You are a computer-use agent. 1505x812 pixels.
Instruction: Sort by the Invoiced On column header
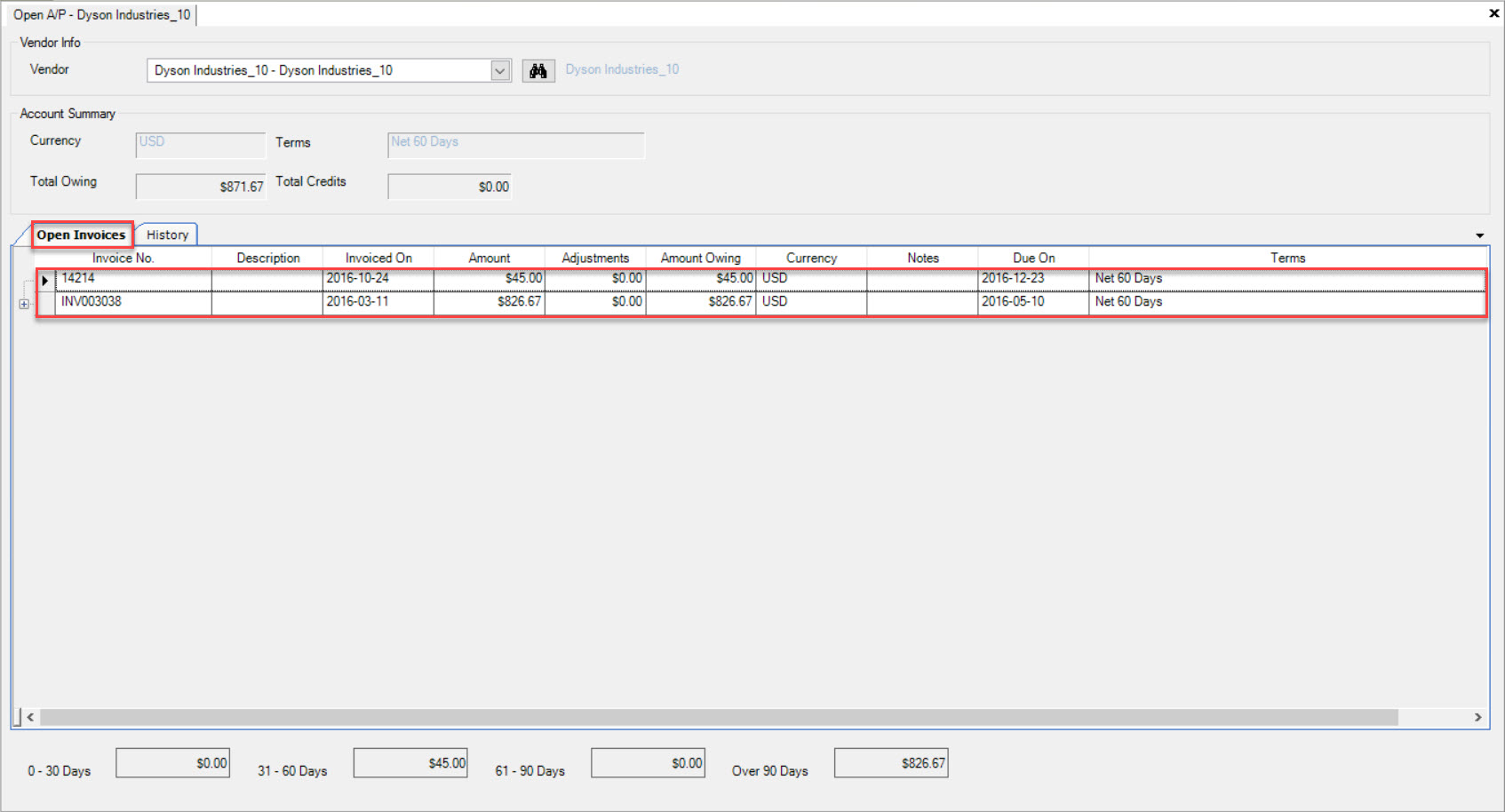[x=378, y=258]
